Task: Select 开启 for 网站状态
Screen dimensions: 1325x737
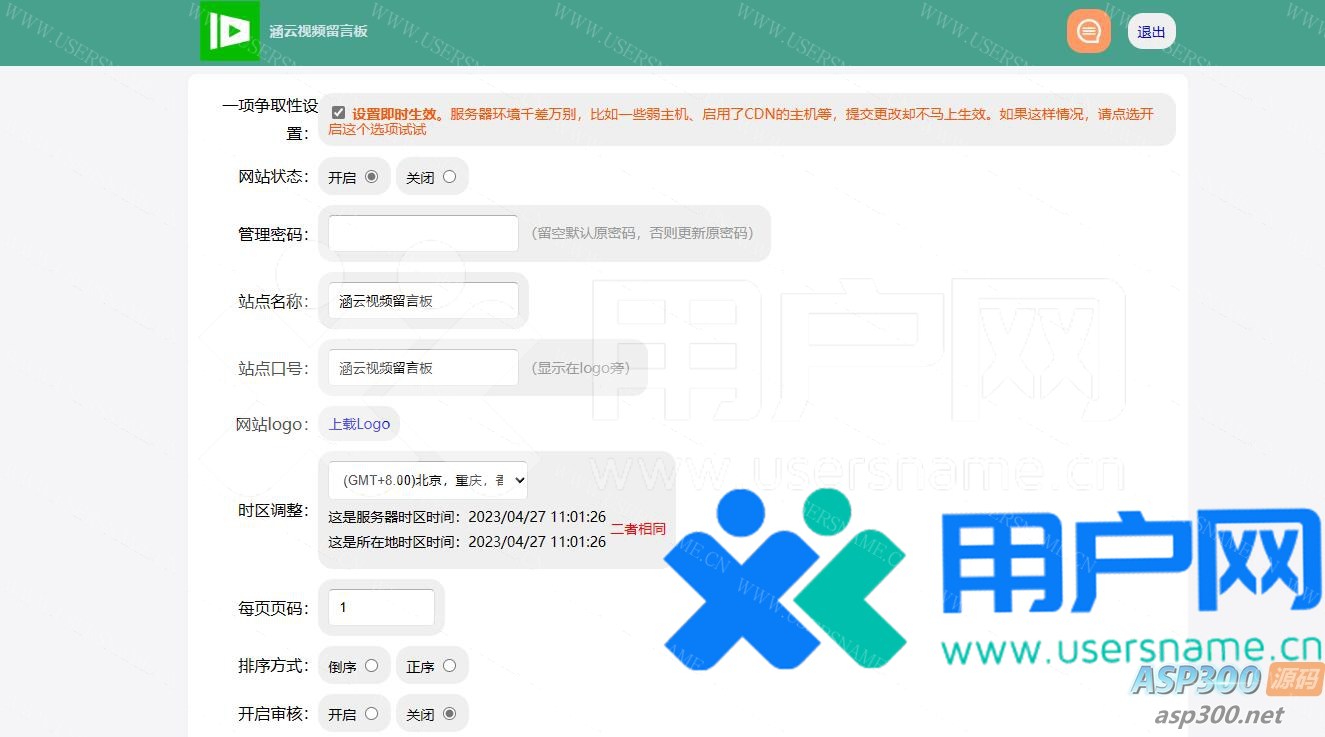Action: coord(371,176)
